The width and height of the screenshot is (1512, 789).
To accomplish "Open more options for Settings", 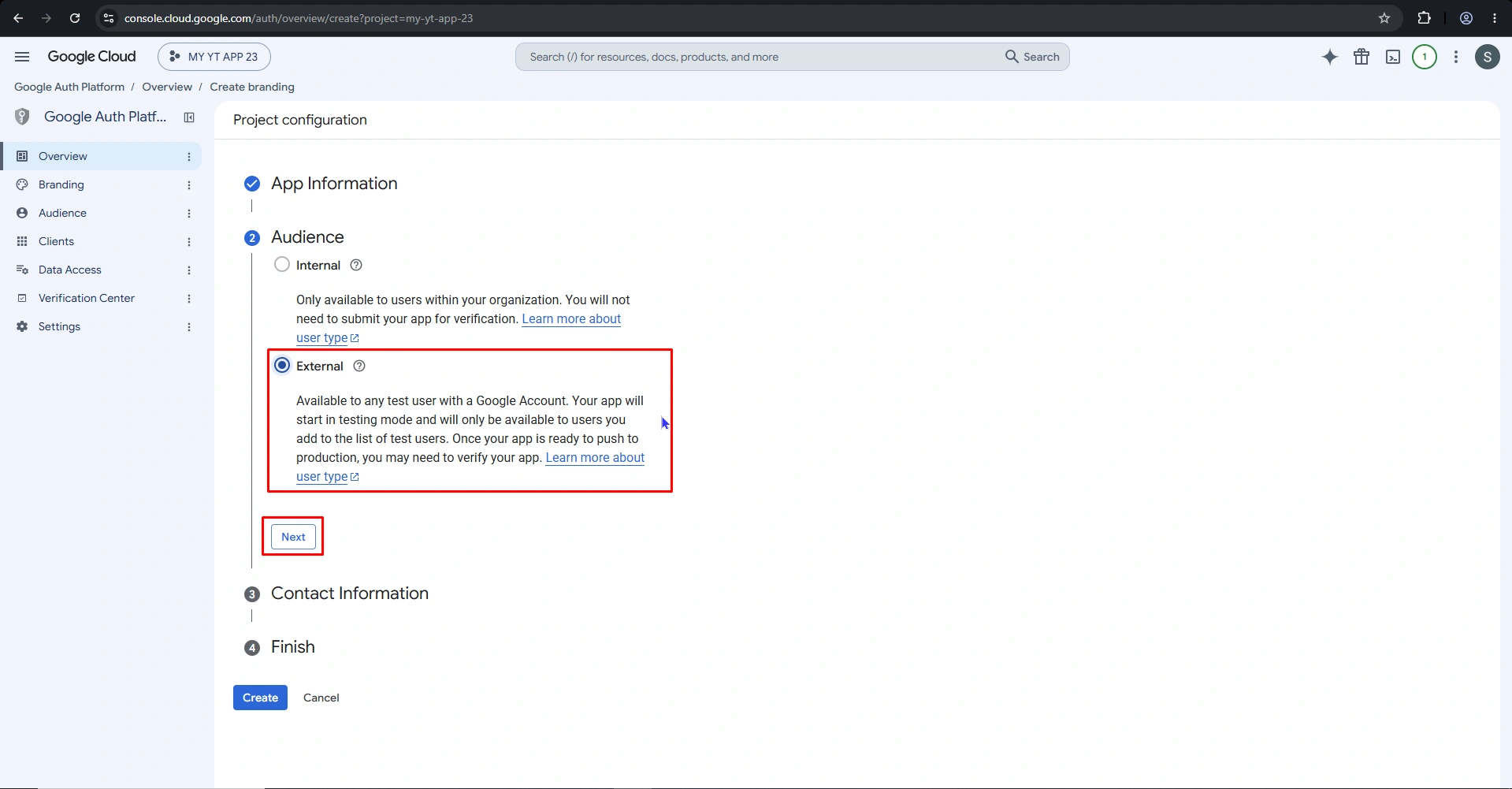I will [189, 327].
